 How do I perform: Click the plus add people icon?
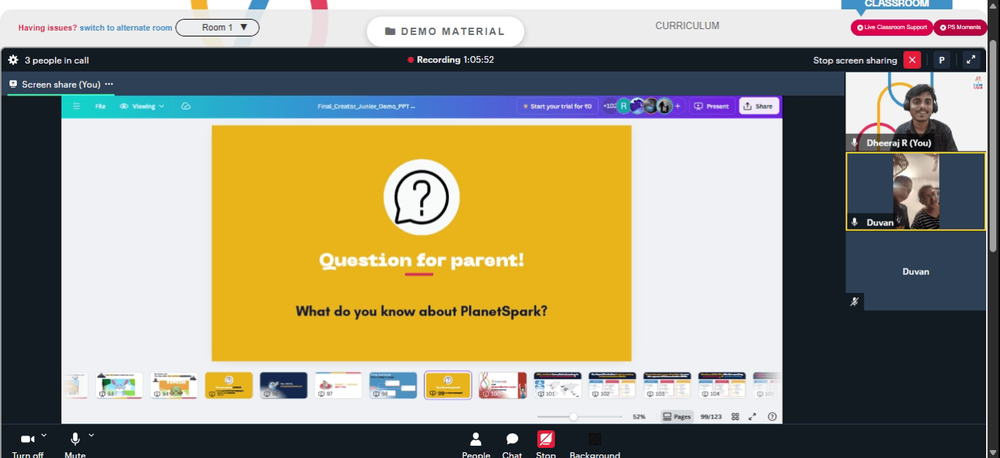click(x=677, y=107)
